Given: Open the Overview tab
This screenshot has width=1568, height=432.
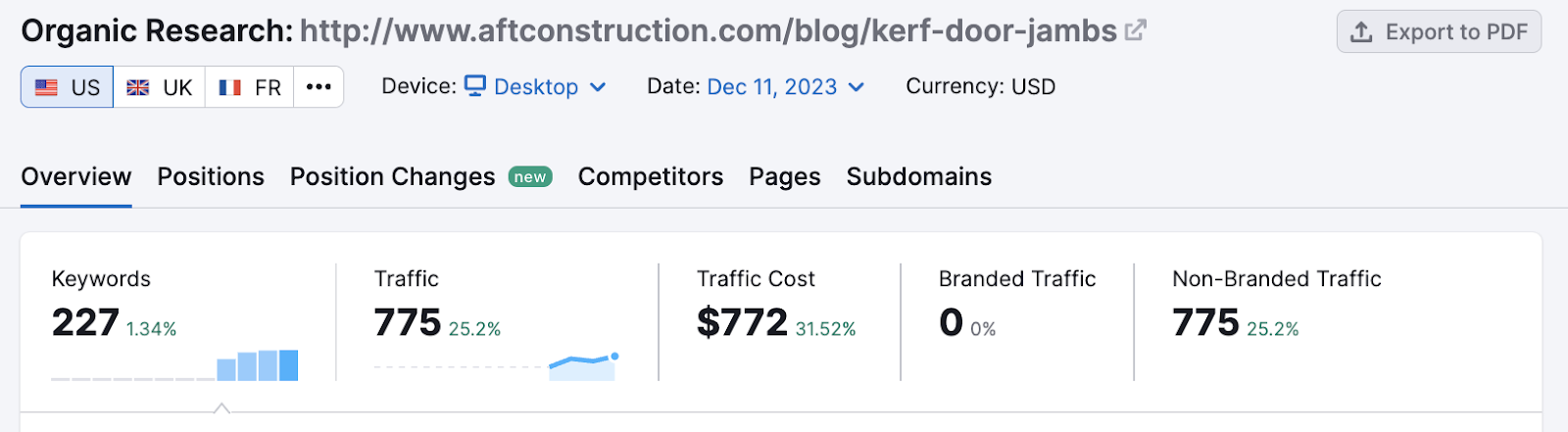Looking at the screenshot, I should coord(76,176).
